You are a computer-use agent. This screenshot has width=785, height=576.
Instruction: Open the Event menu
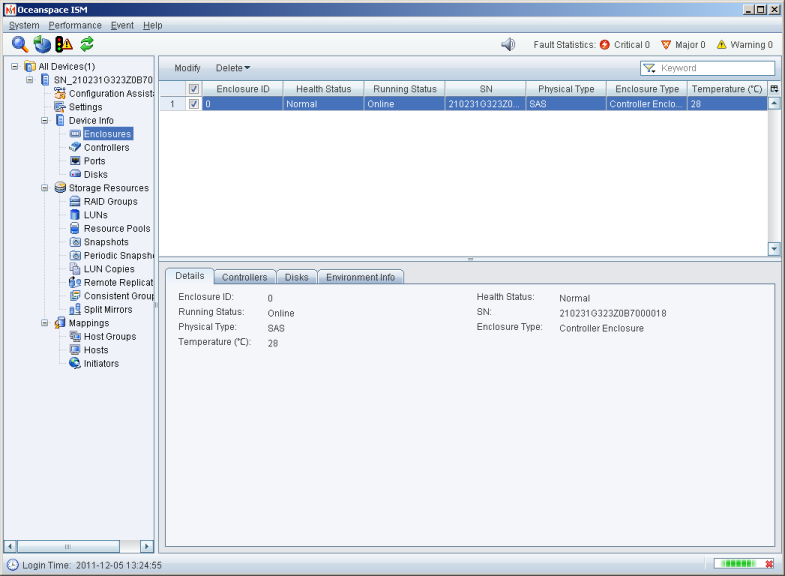(122, 26)
